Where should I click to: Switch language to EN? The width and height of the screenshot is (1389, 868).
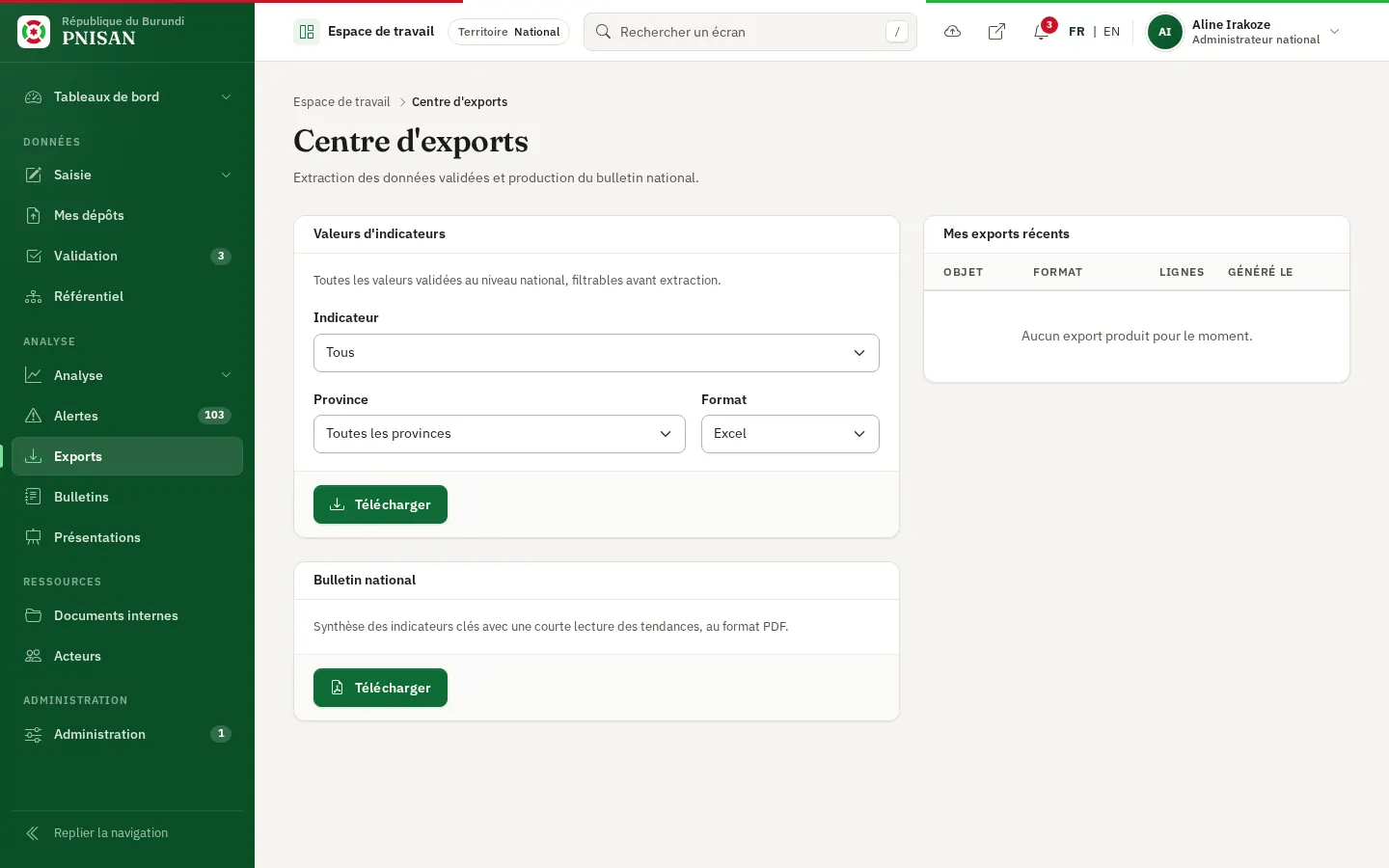[1111, 32]
